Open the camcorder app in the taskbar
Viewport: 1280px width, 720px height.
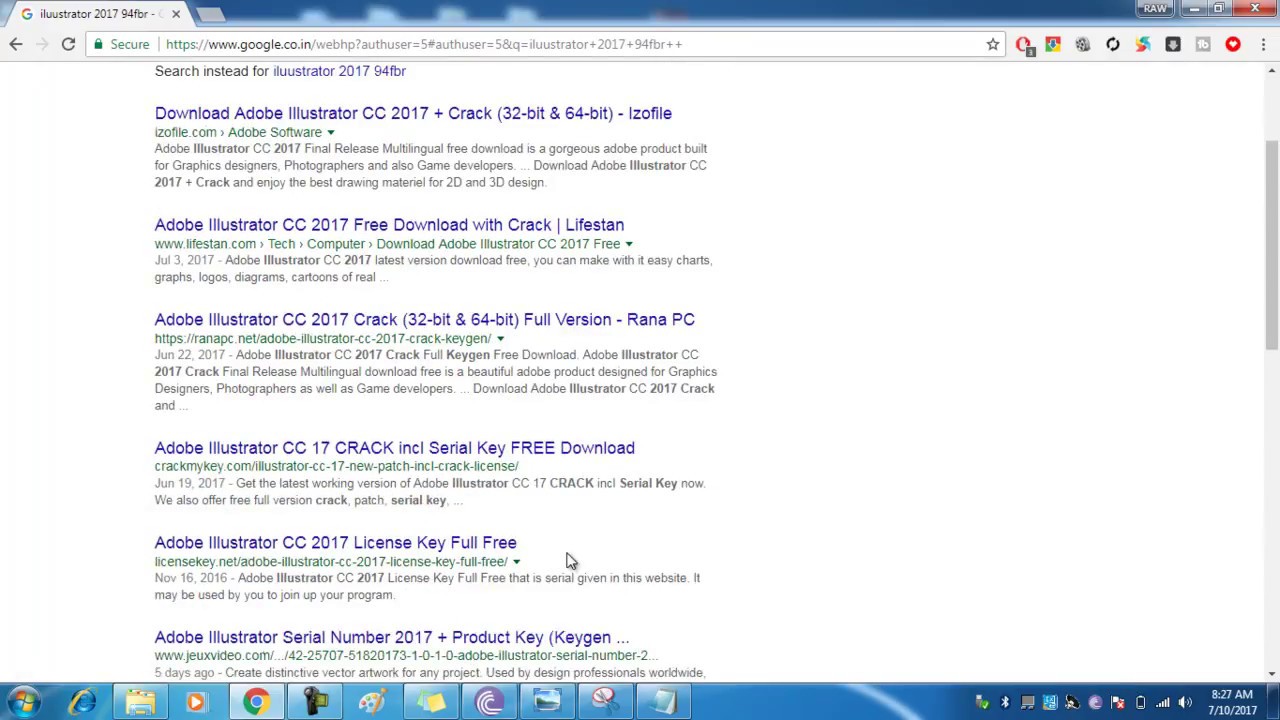(x=316, y=702)
